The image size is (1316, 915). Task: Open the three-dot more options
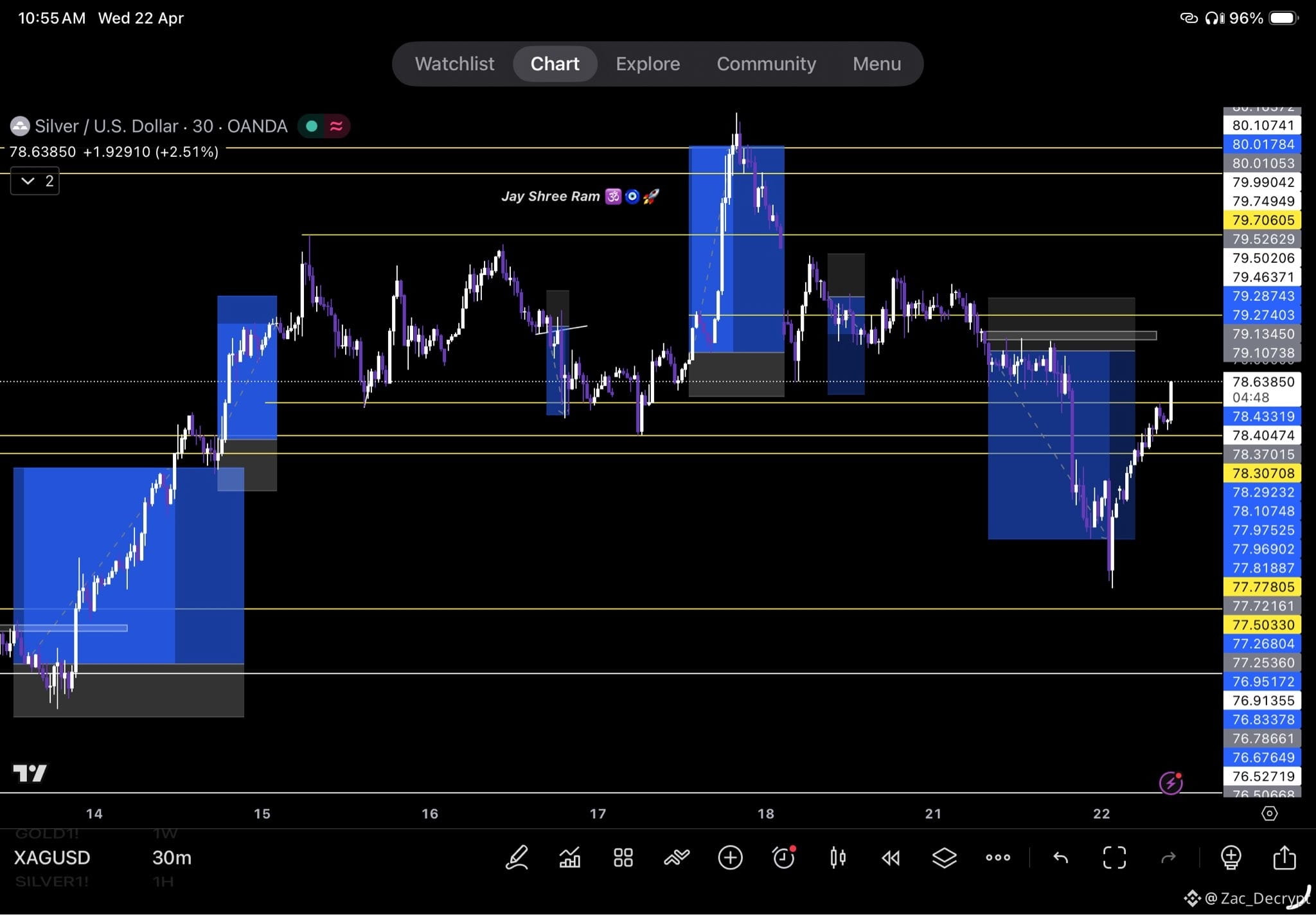click(998, 857)
